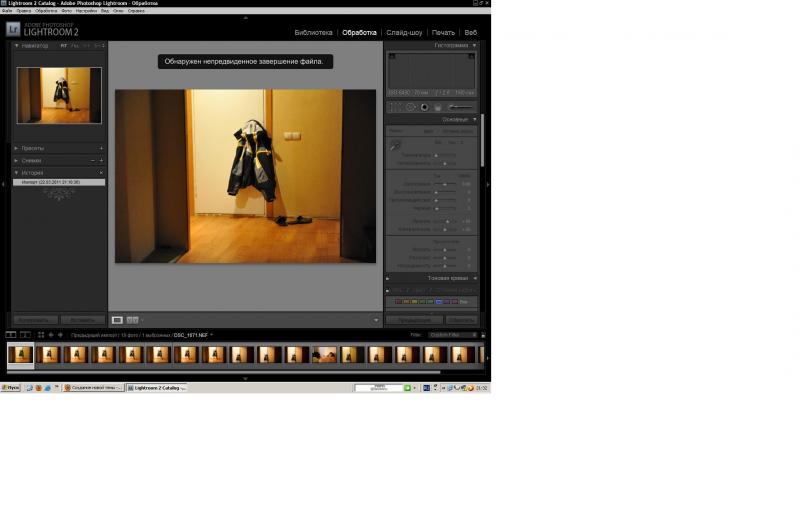Click the Предыдущие button

click(x=414, y=320)
